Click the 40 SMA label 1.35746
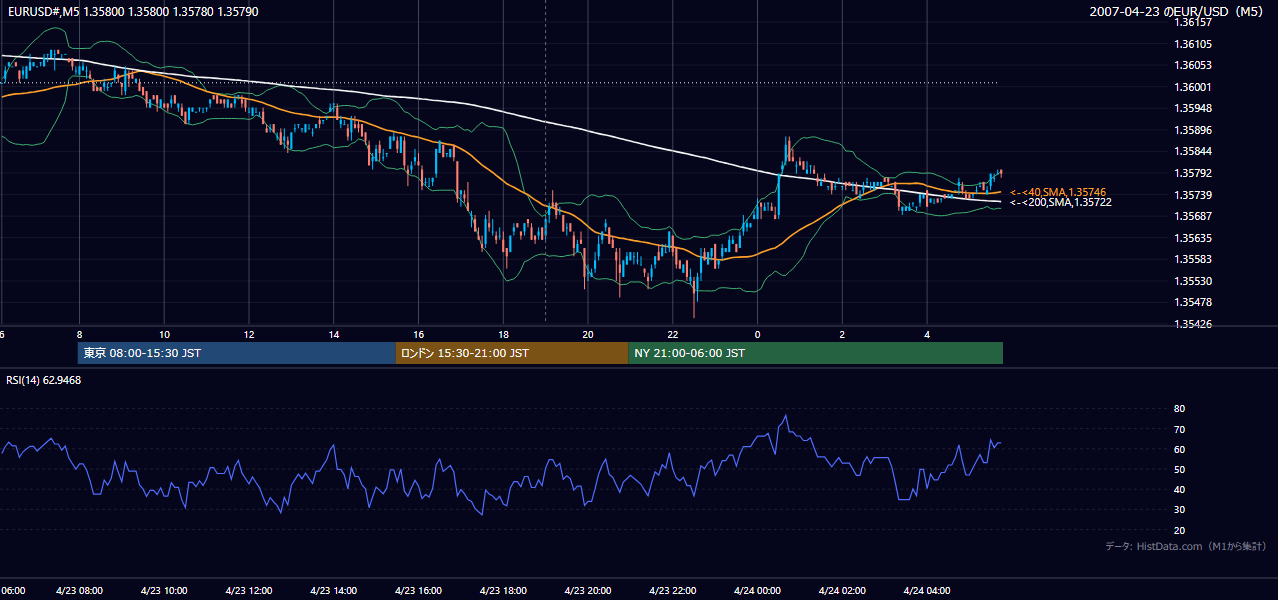 1058,192
